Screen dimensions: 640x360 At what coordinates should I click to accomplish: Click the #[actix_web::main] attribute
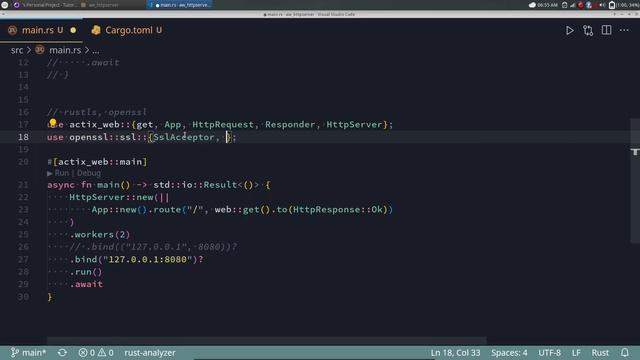click(97, 162)
